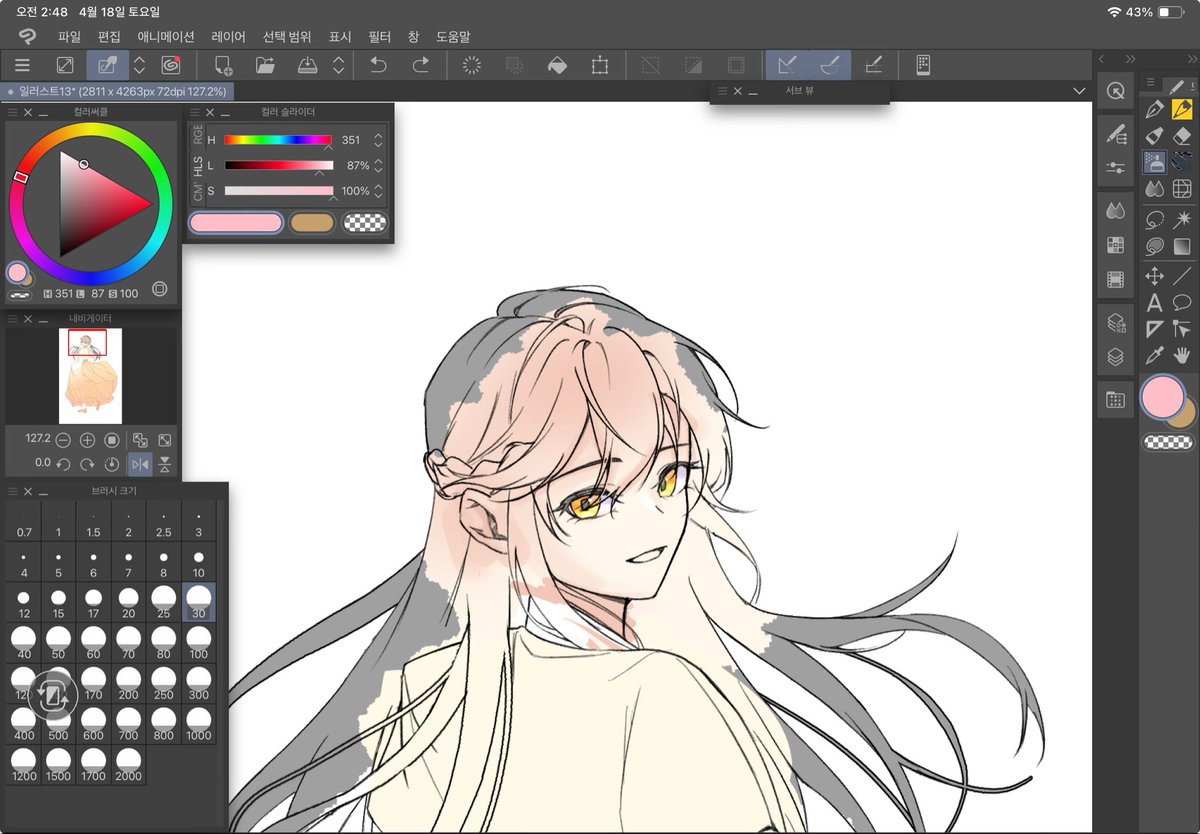Image resolution: width=1200 pixels, height=834 pixels.
Task: Open the 선택 범위 menu
Action: 287,36
